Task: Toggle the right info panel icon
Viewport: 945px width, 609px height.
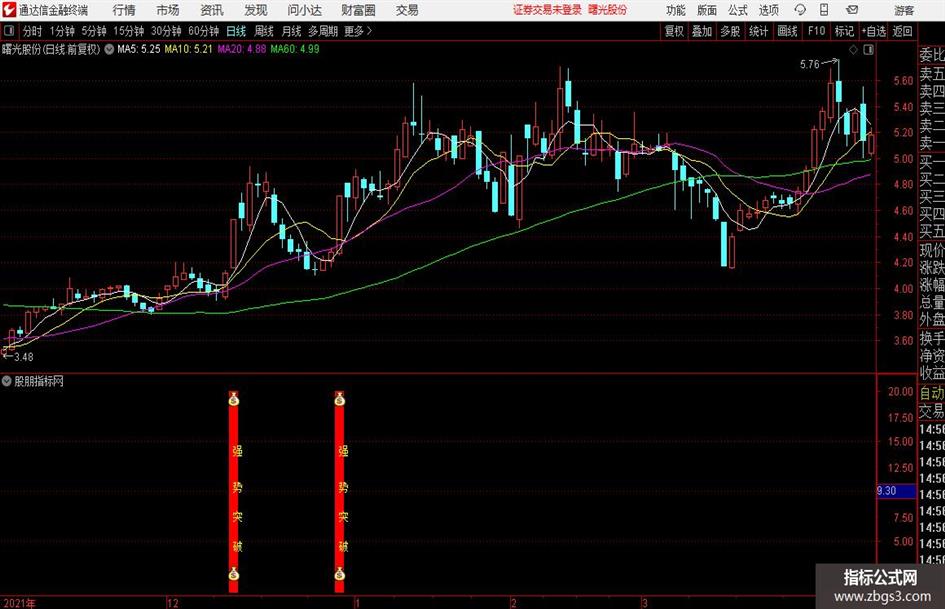Action: click(868, 50)
